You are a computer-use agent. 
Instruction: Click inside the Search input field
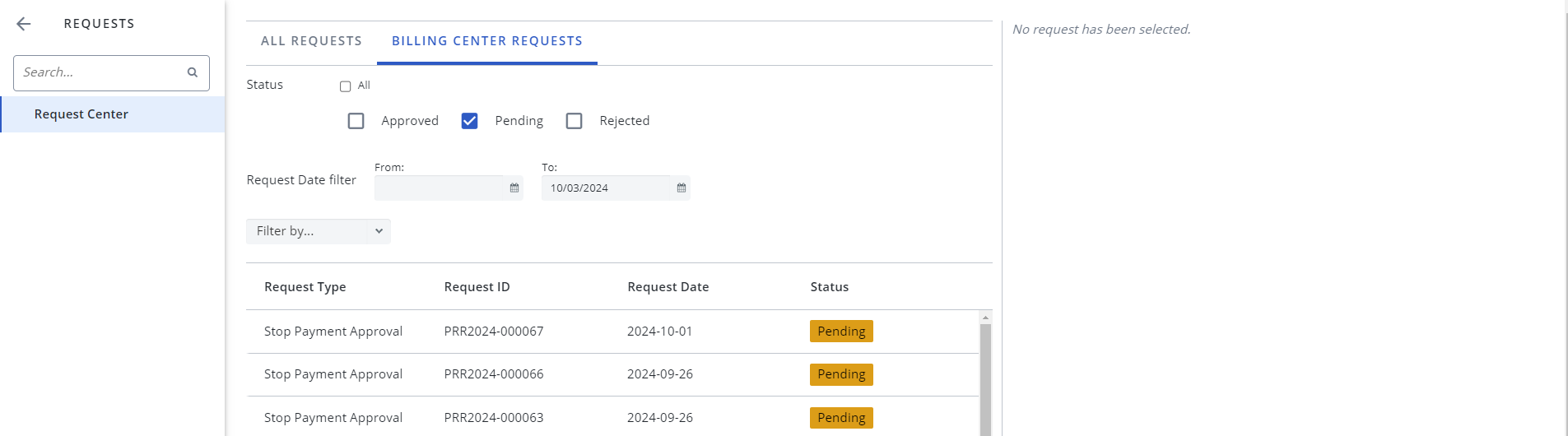99,72
